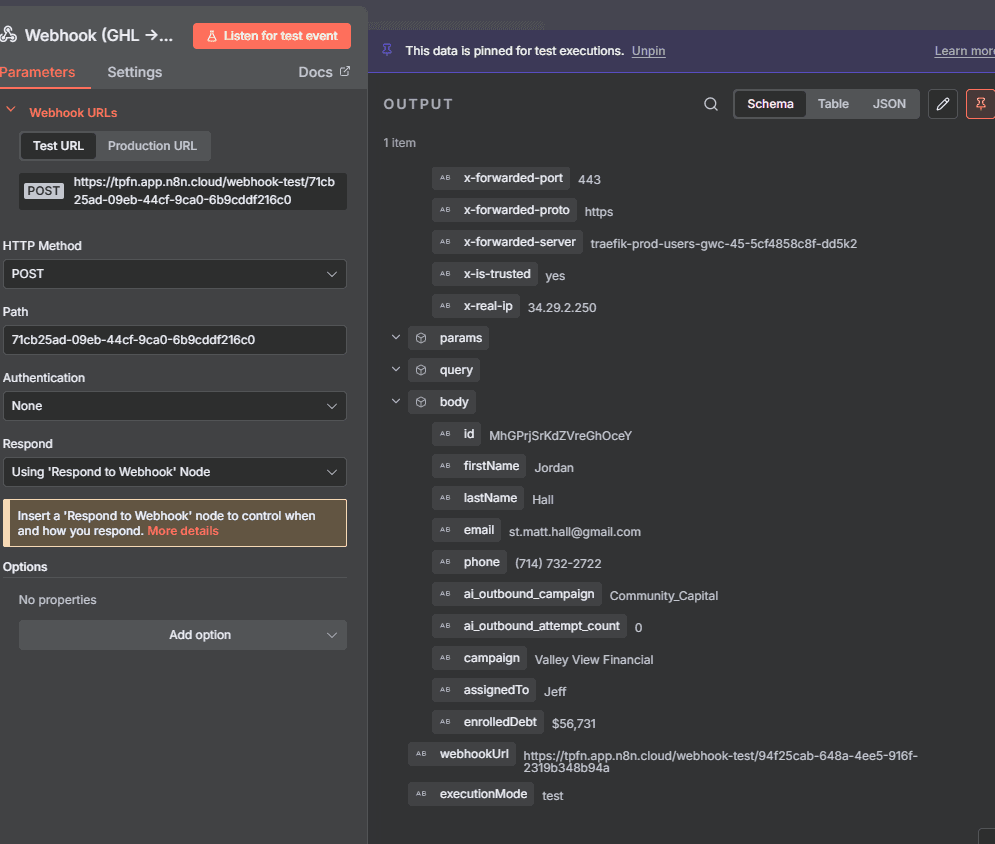Collapse the query object
995x844 pixels.
coord(396,369)
